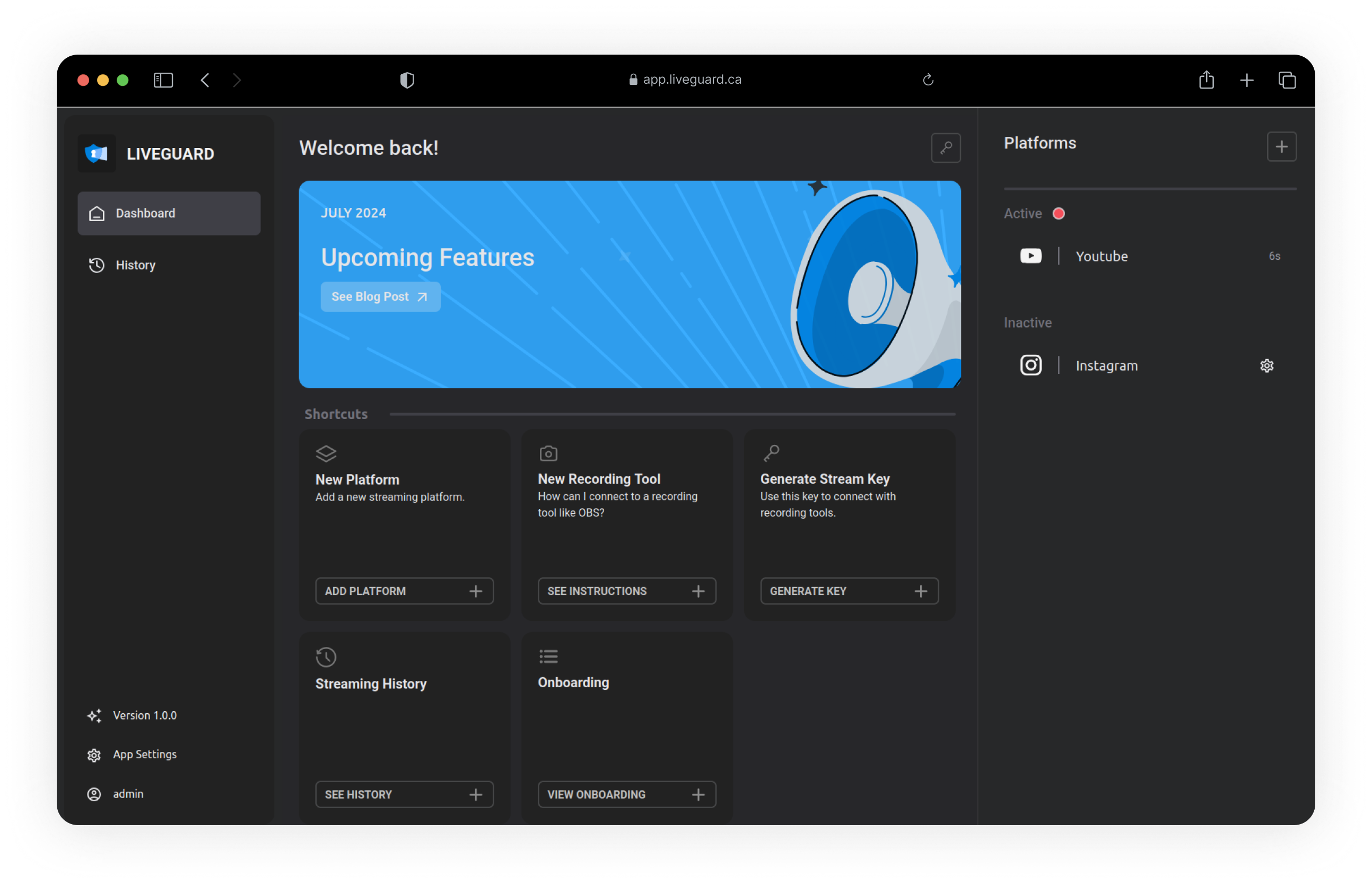This screenshot has width=1372, height=884.
Task: Click the YouTube platform icon
Action: click(x=1030, y=256)
